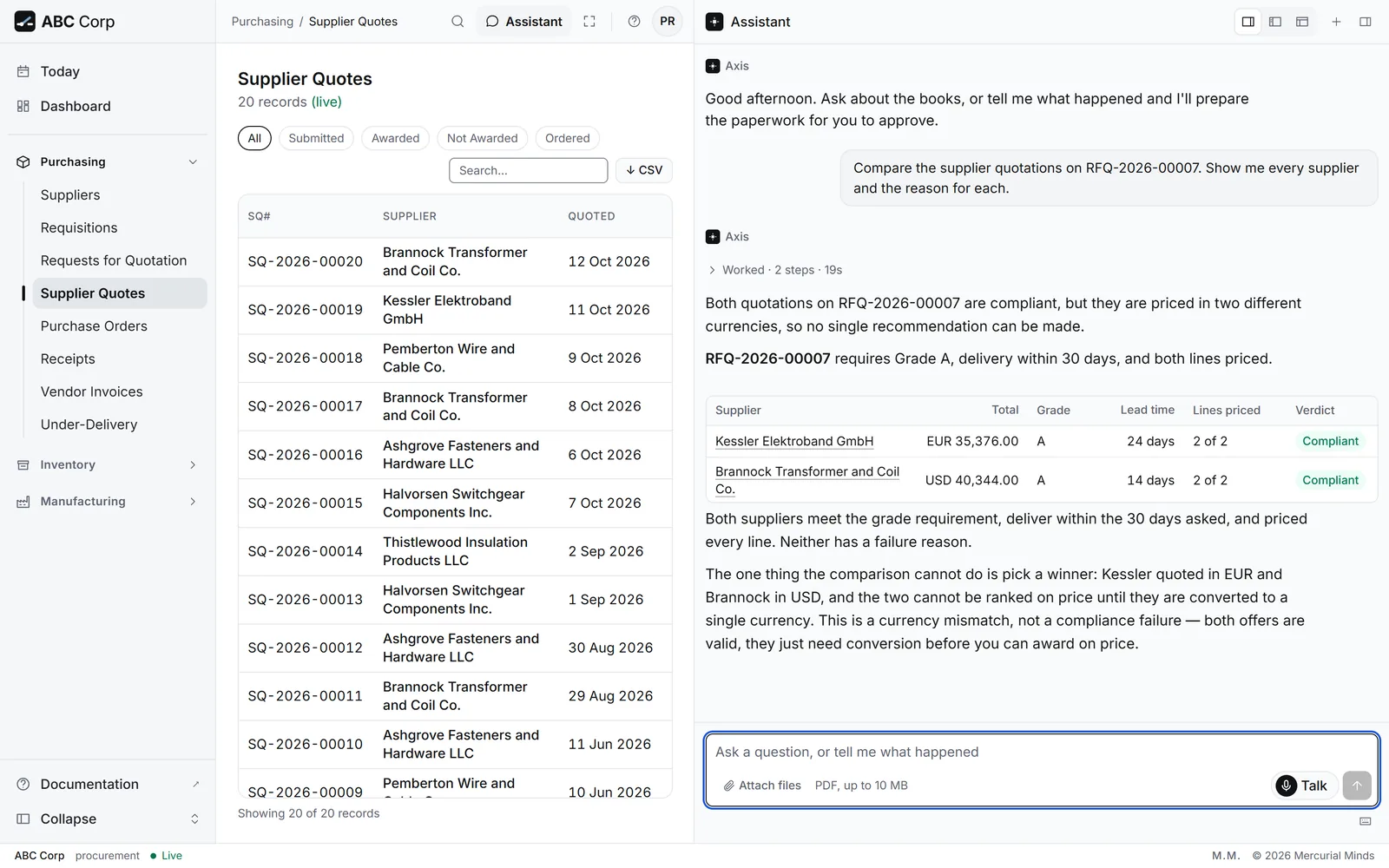The width and height of the screenshot is (1389, 868).
Task: Open the PR user avatar menu
Action: (668, 22)
